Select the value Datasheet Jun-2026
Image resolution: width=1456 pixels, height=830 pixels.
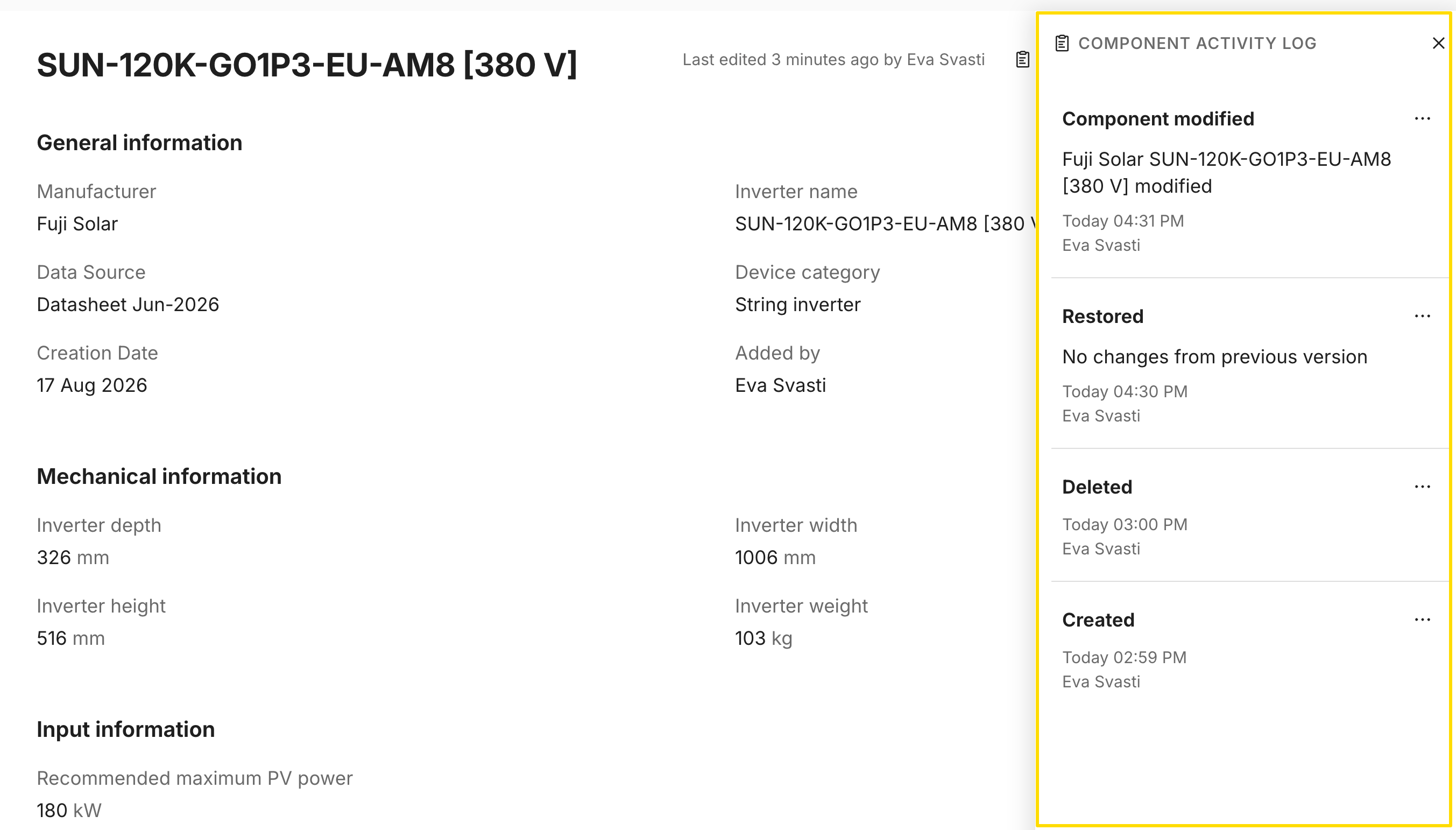[128, 305]
